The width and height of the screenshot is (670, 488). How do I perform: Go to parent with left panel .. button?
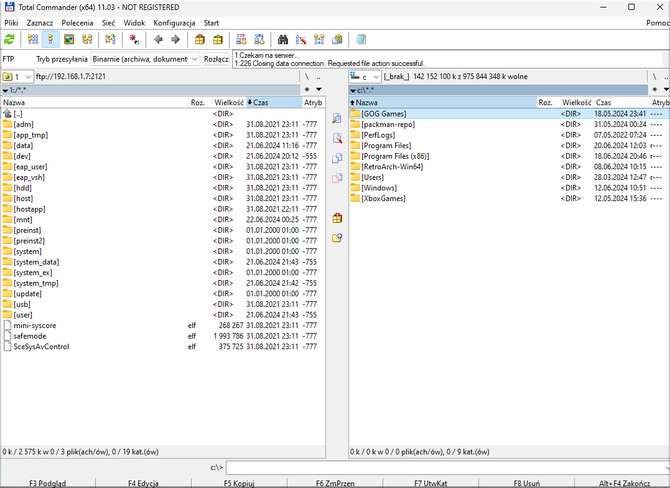click(x=319, y=76)
